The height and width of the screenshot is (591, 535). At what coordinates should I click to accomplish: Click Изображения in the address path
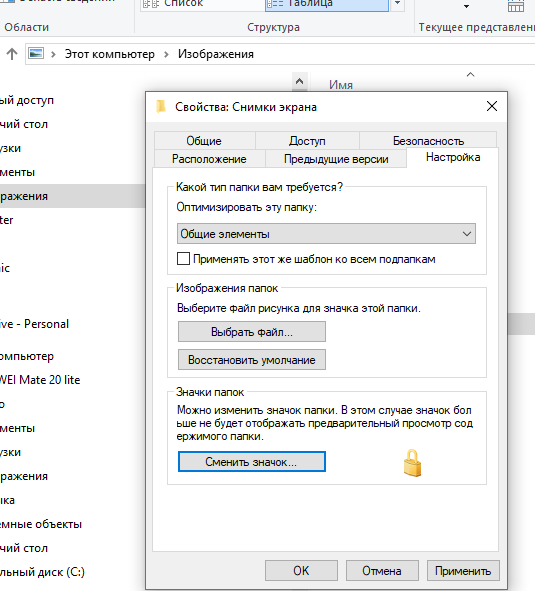pyautogui.click(x=216, y=54)
